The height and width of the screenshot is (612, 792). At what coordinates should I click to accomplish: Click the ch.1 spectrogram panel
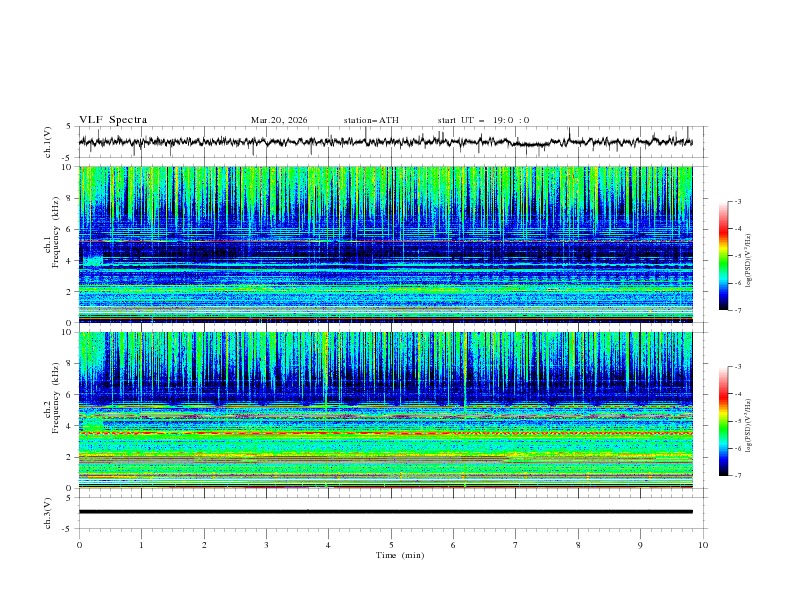[385, 244]
